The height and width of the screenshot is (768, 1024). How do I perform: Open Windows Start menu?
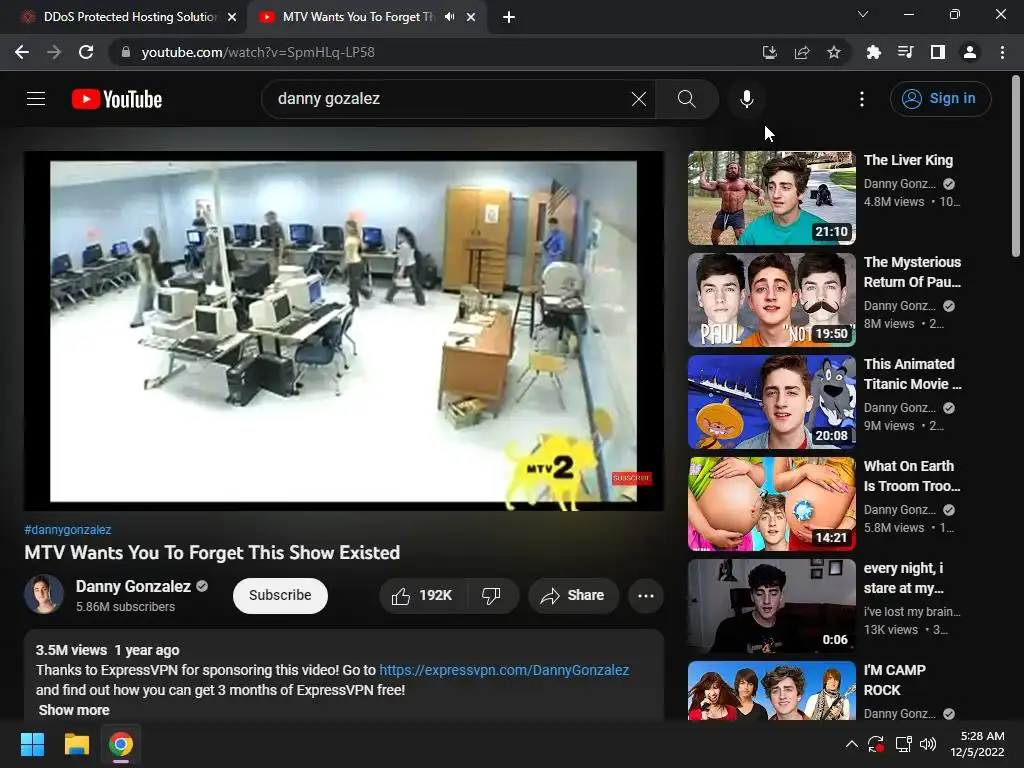tap(32, 744)
